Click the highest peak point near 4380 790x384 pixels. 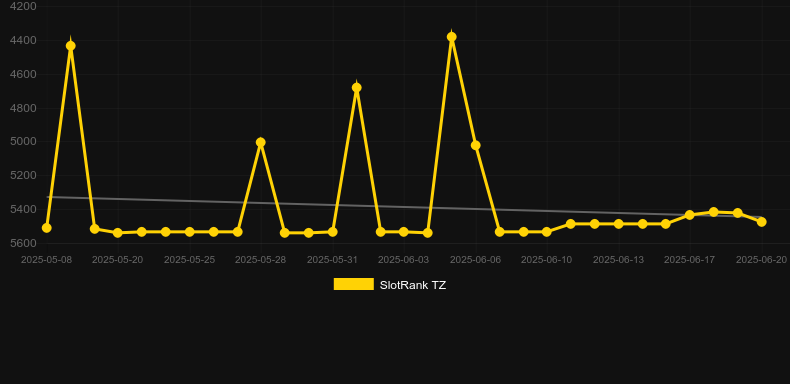click(x=451, y=37)
